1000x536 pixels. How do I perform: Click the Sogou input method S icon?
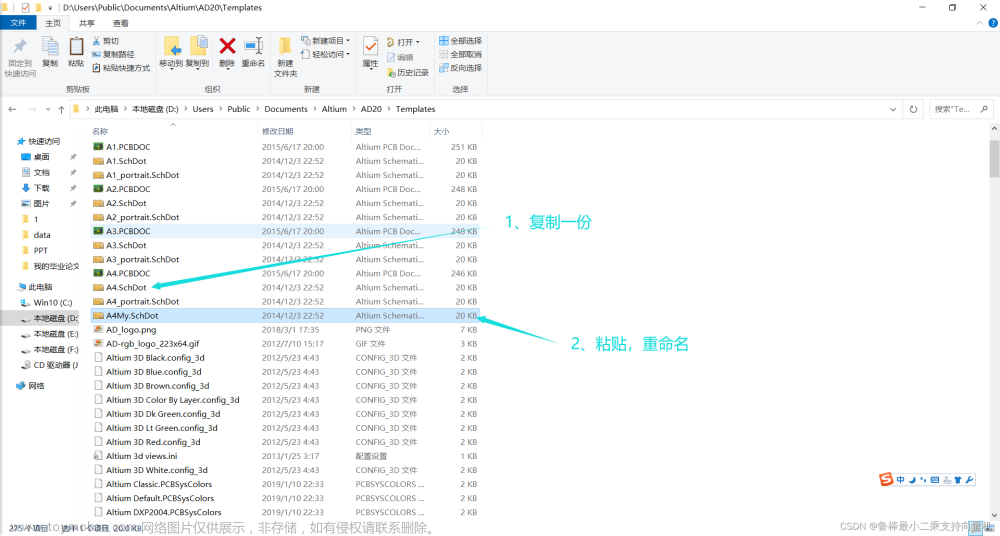tap(886, 479)
